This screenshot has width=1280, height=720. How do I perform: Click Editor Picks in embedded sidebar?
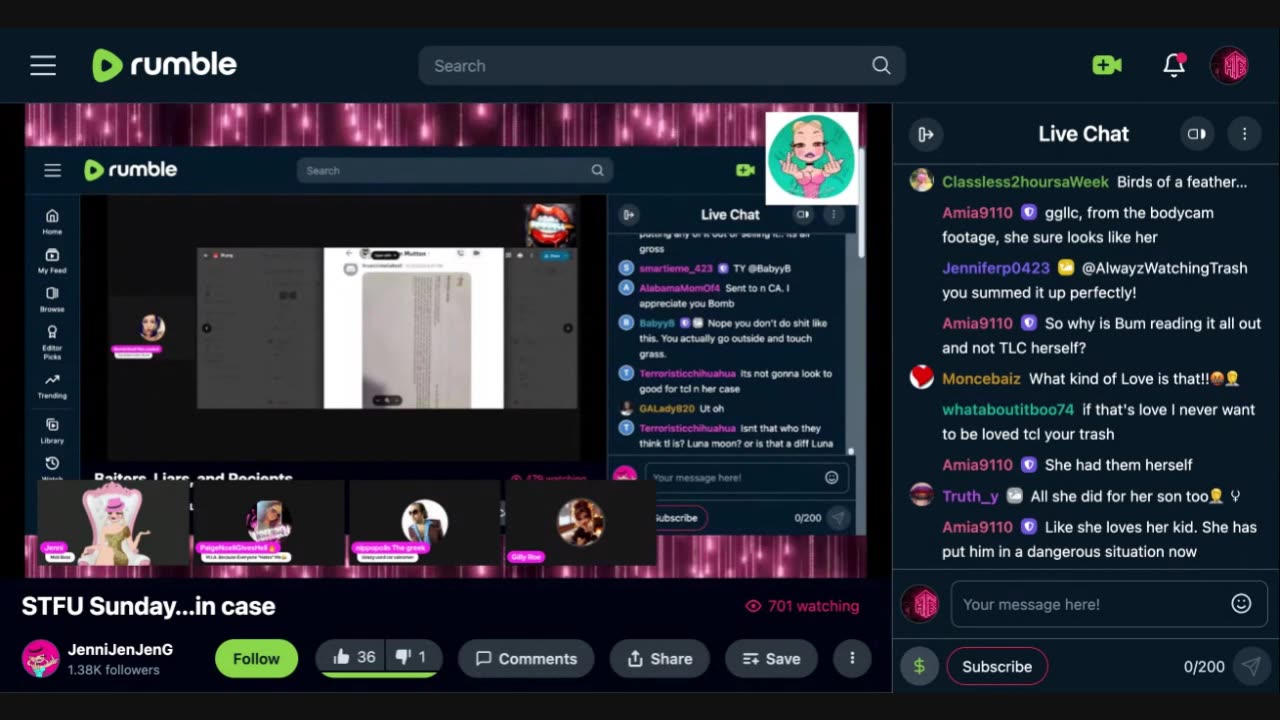tap(52, 341)
